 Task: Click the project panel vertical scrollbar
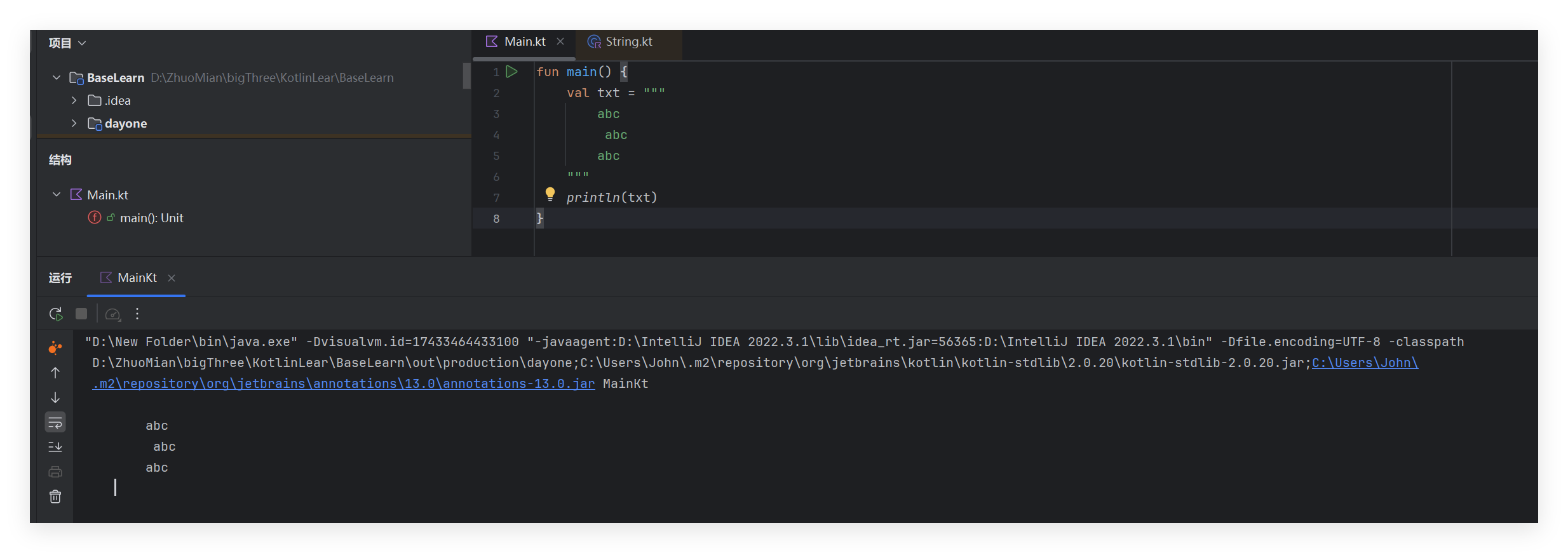coord(467,76)
